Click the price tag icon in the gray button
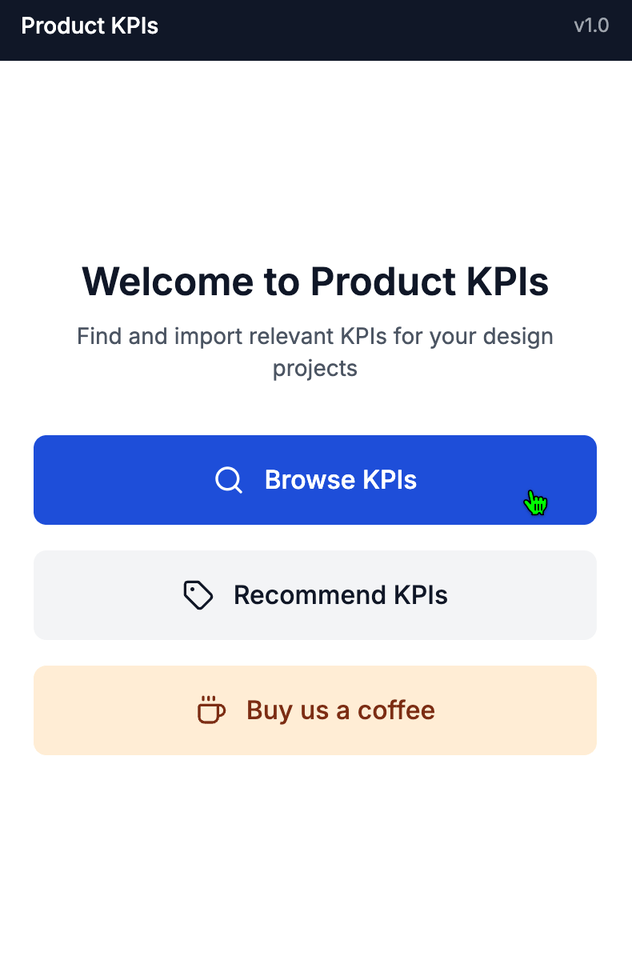Image resolution: width=632 pixels, height=980 pixels. coord(198,595)
